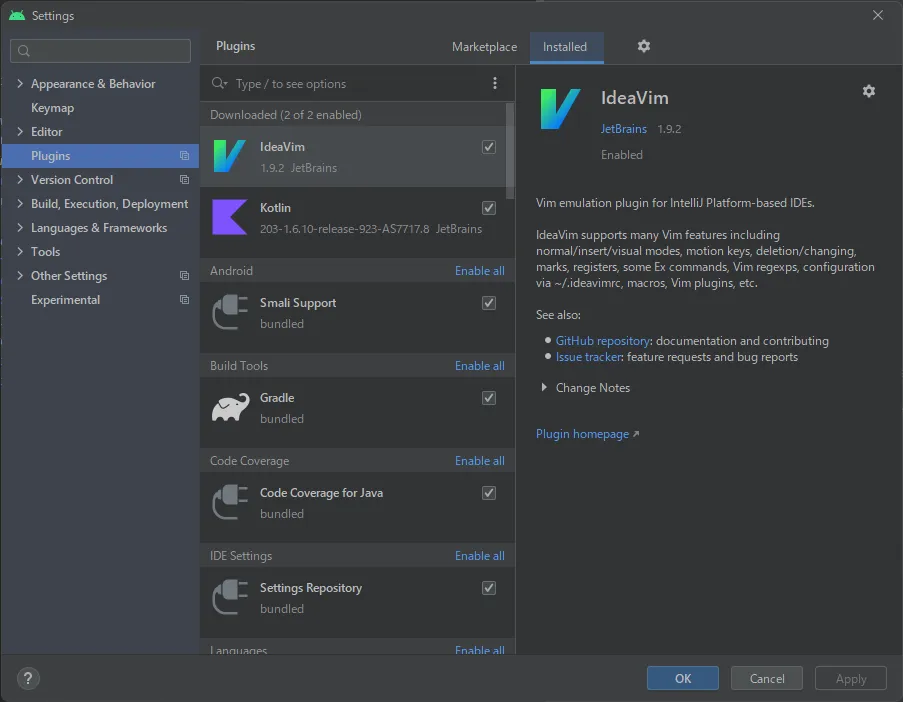Disable the IdeaVim plugin checkbox
The image size is (903, 702).
[489, 147]
